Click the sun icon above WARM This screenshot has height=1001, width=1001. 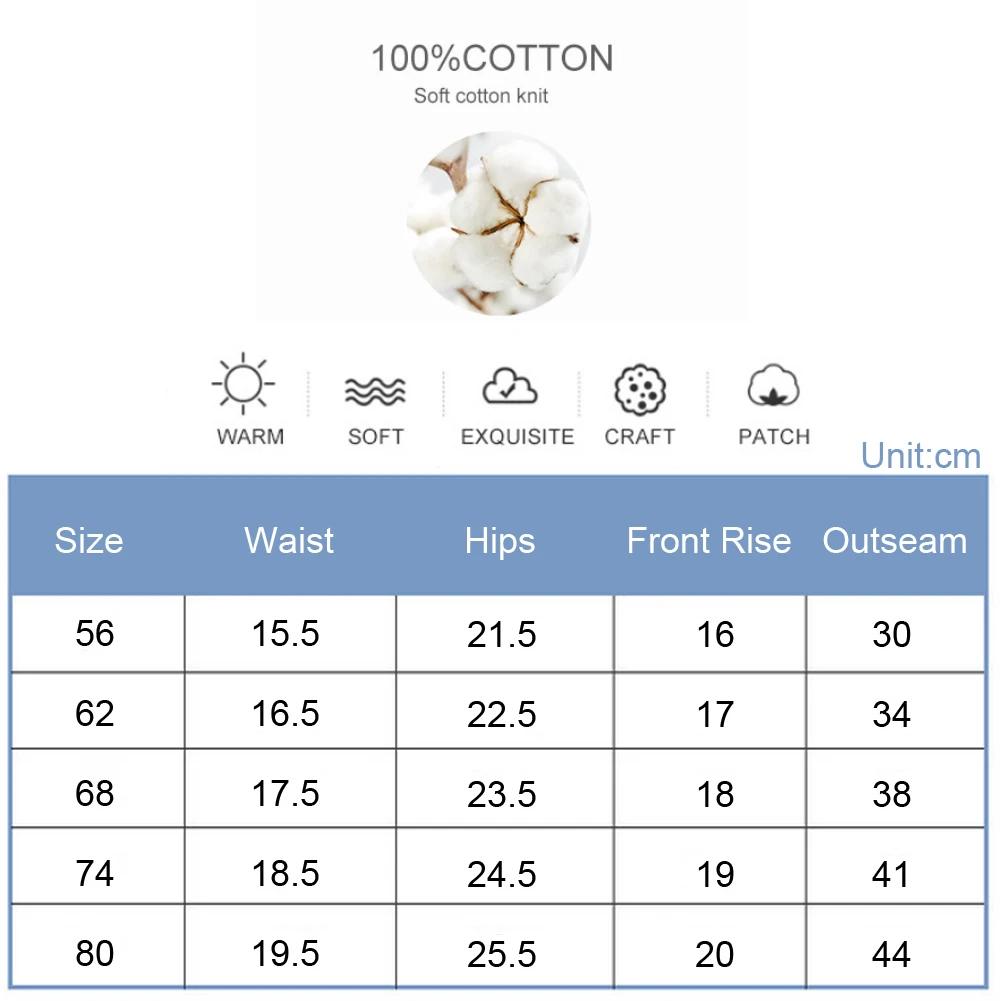click(243, 383)
